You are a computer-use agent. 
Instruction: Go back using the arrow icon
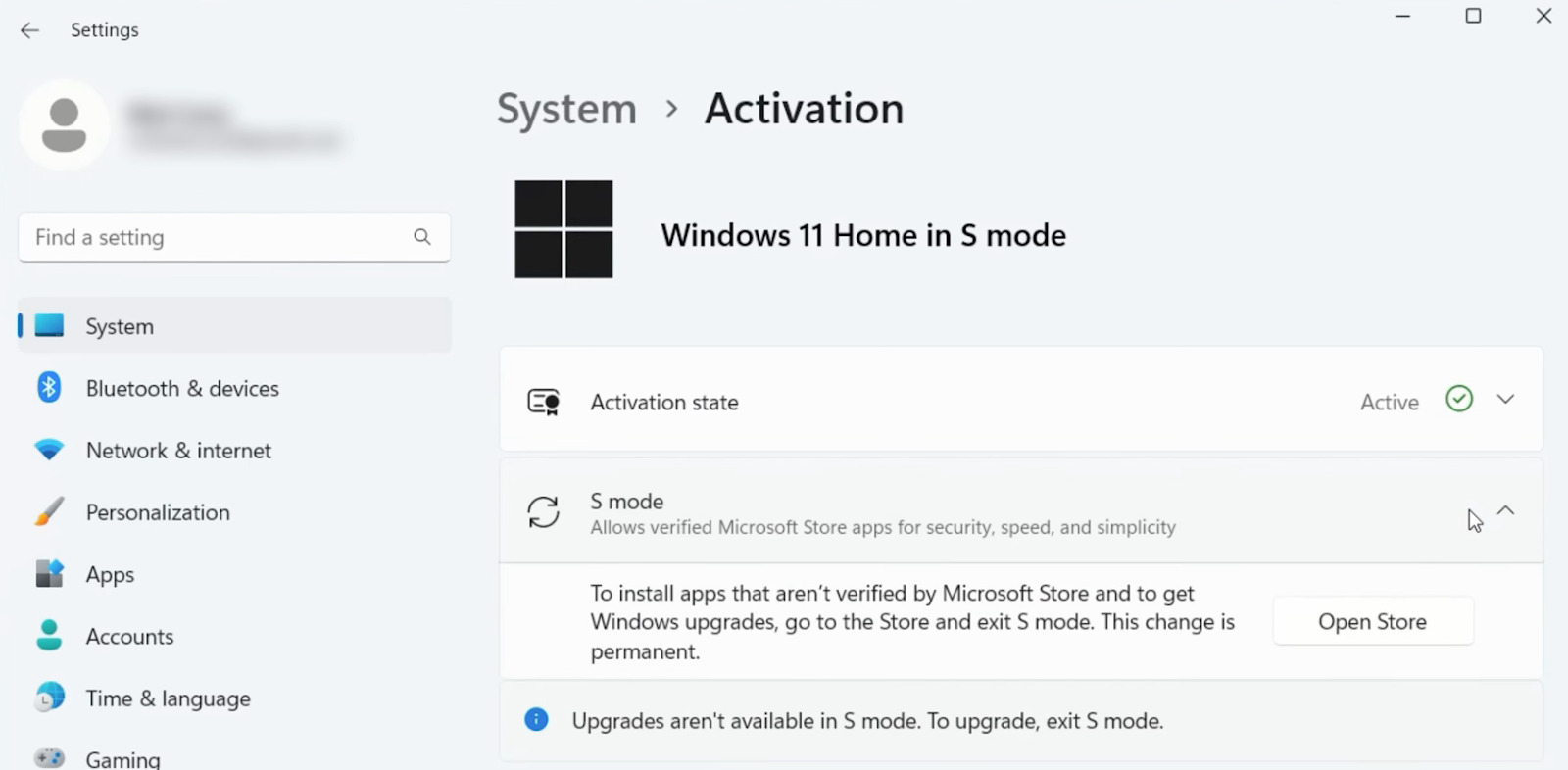point(30,30)
